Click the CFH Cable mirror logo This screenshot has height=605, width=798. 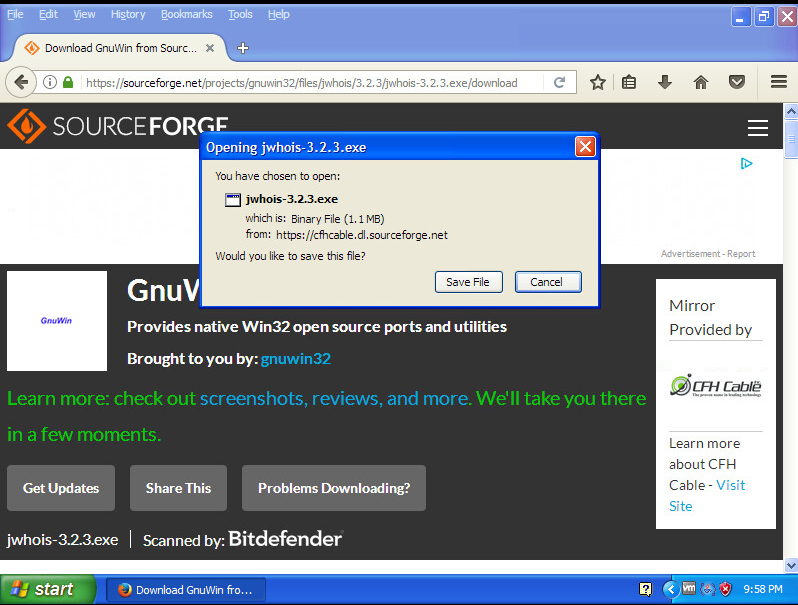tap(716, 386)
